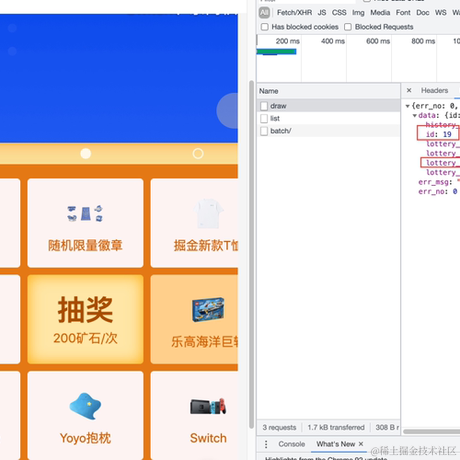
Task: Click the 3 requests status text
Action: pyautogui.click(x=279, y=428)
